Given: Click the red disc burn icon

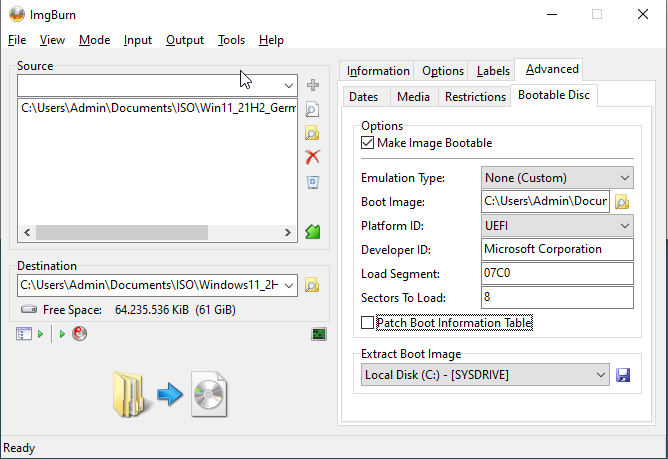Looking at the screenshot, I should pyautogui.click(x=79, y=333).
